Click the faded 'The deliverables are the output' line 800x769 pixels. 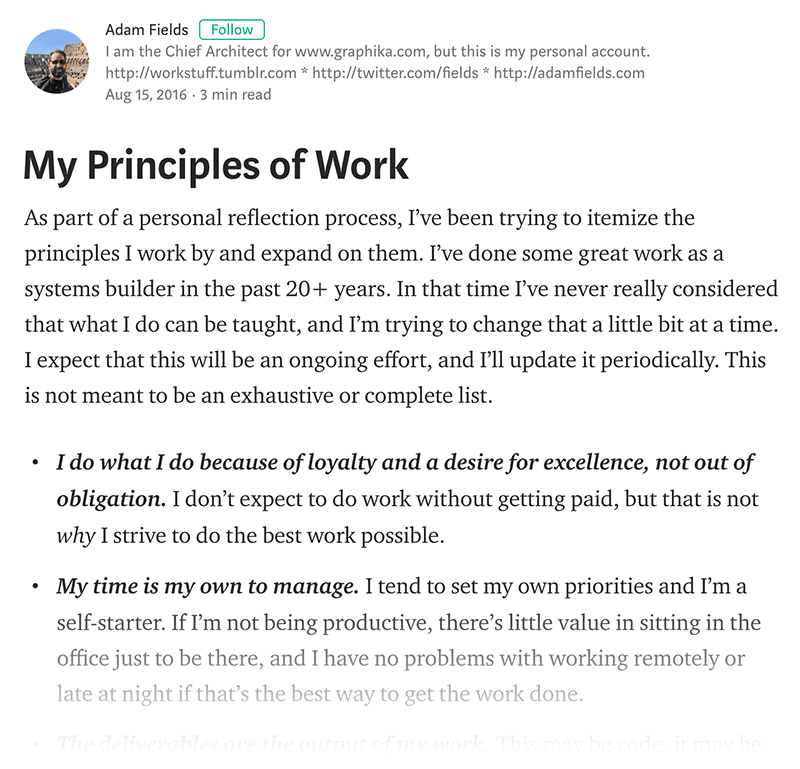point(270,745)
